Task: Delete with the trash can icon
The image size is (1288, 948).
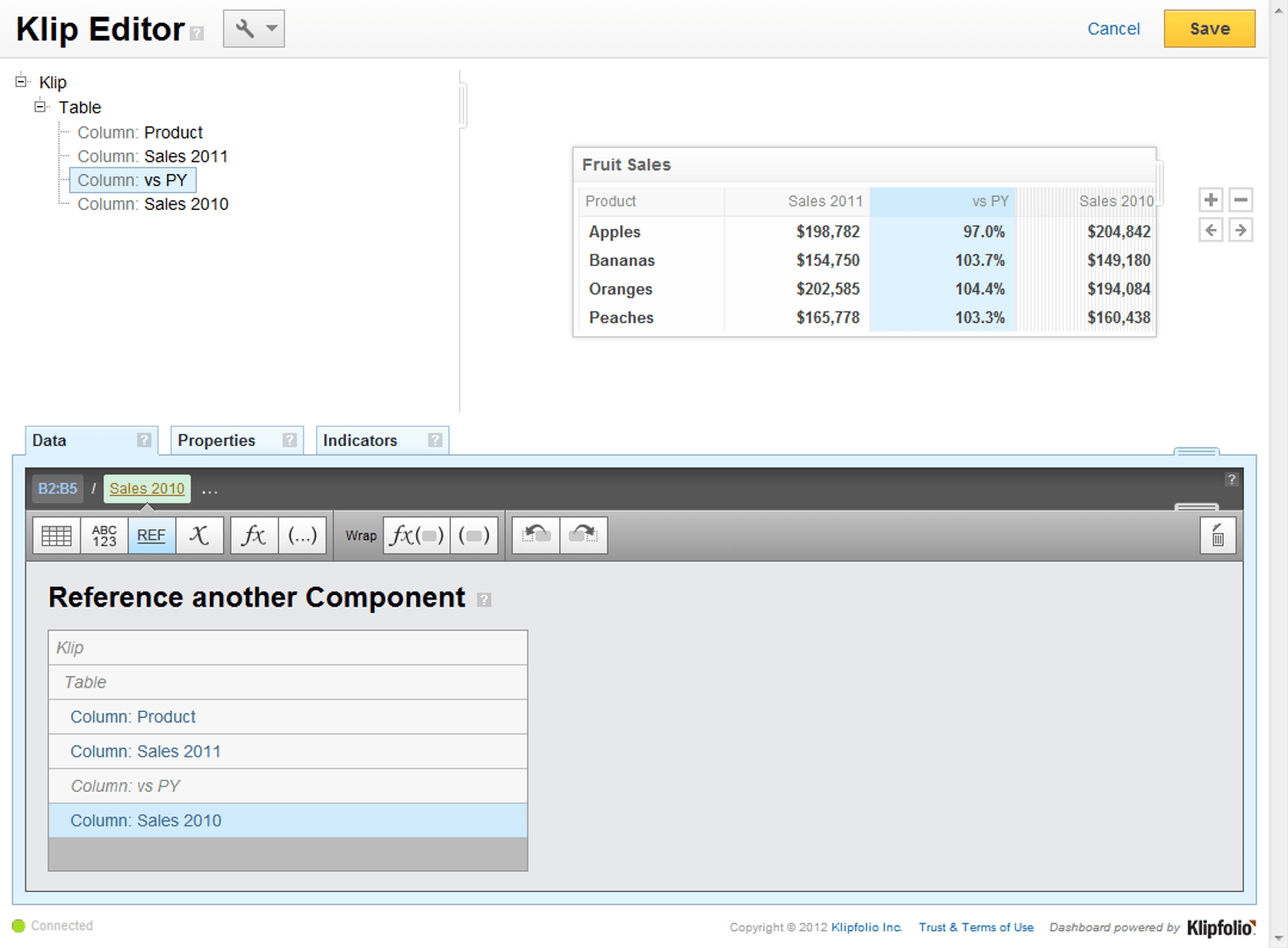Action: point(1218,535)
